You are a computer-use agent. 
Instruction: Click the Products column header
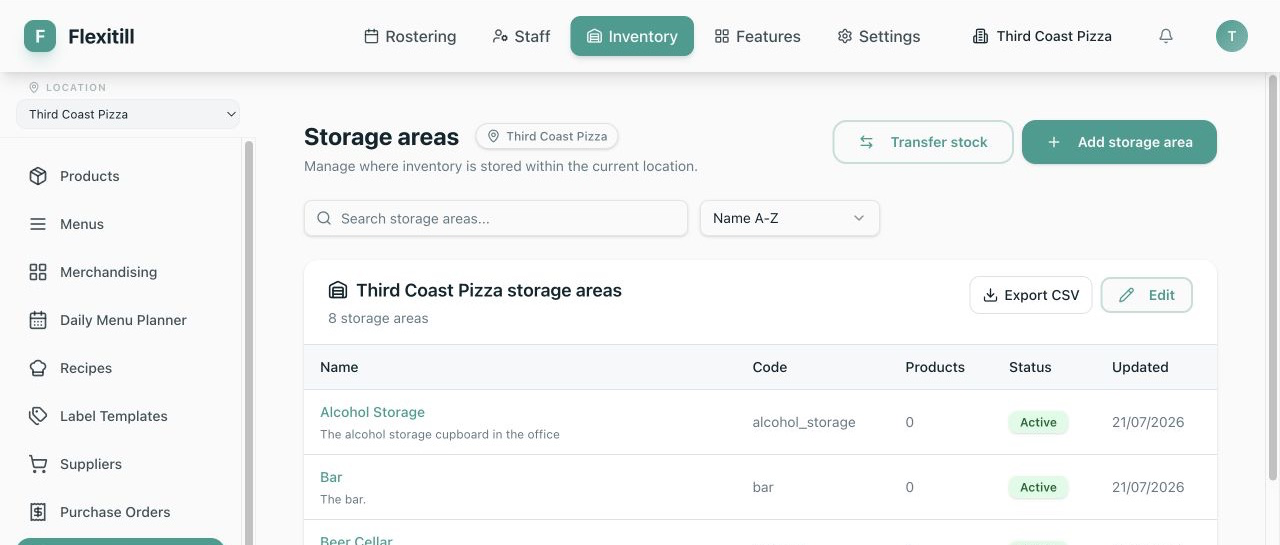pos(935,367)
